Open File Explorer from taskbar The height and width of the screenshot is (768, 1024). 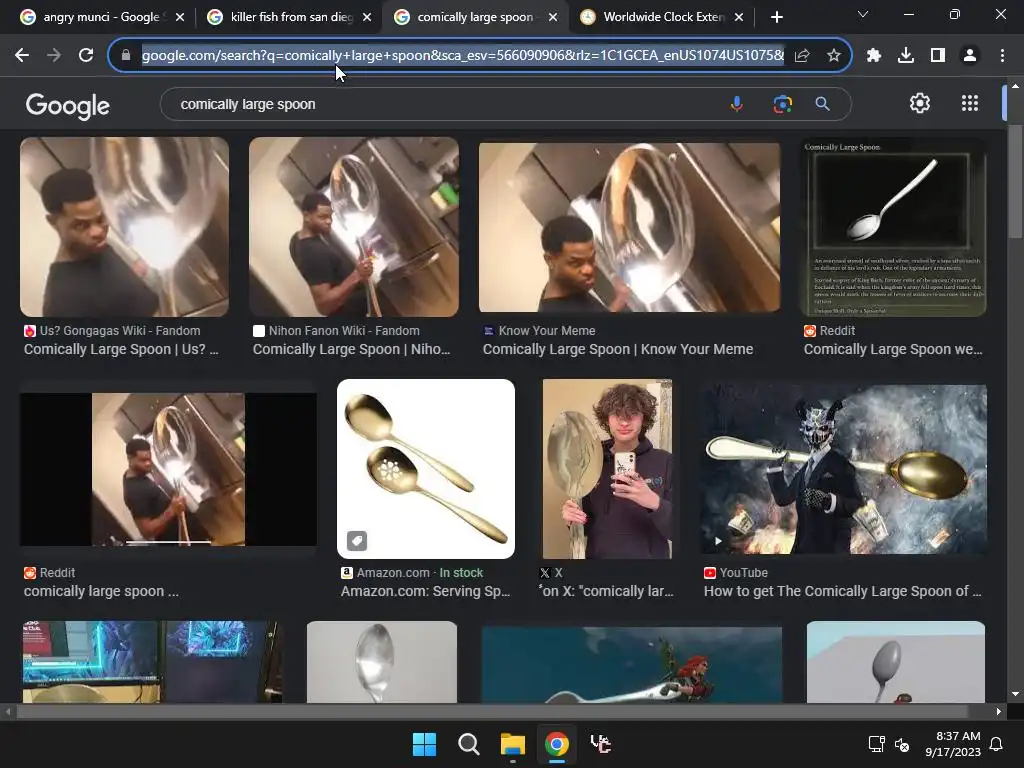click(513, 744)
